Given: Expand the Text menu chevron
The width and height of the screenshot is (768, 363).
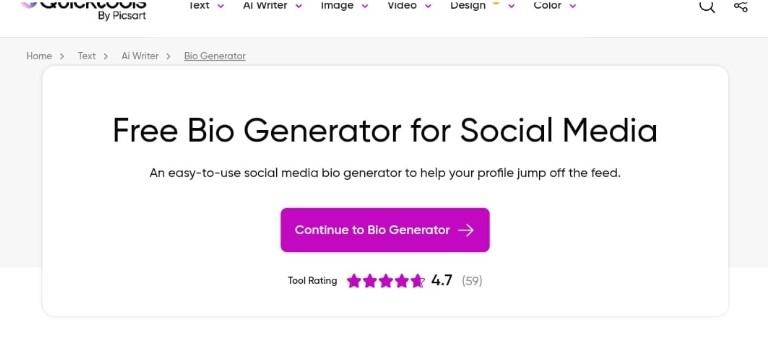Looking at the screenshot, I should pos(220,6).
